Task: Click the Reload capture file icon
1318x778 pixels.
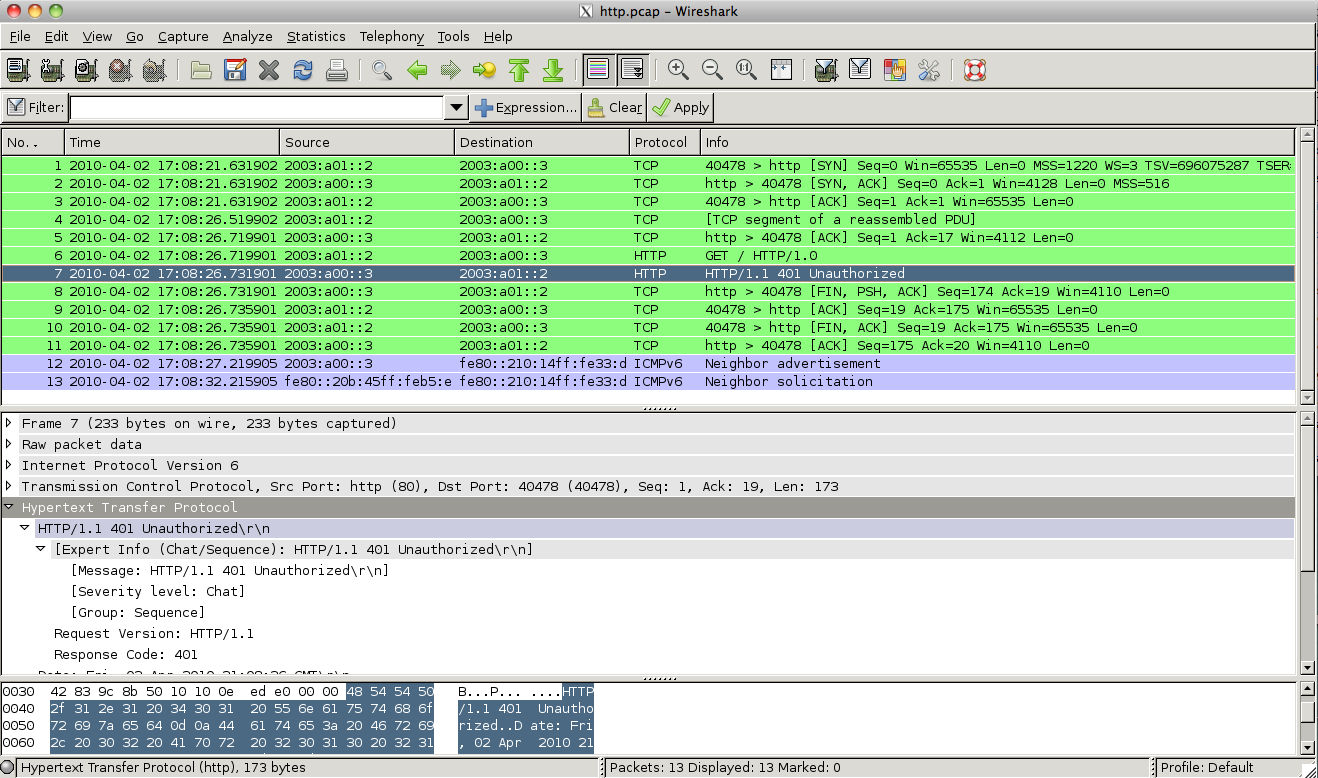Action: click(302, 70)
